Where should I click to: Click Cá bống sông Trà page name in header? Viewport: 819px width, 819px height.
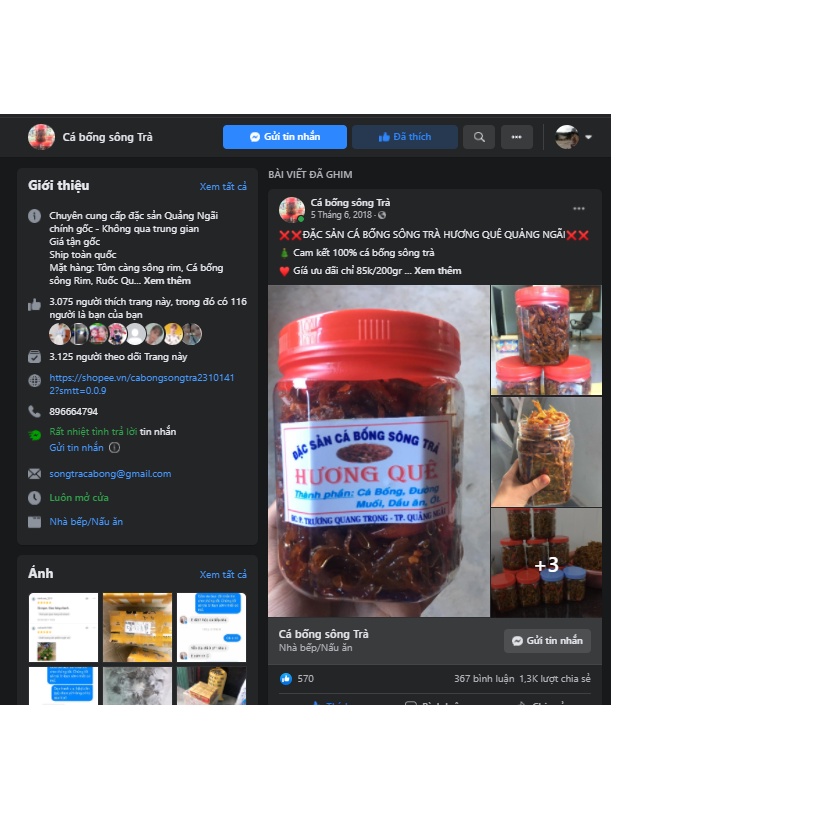point(108,137)
